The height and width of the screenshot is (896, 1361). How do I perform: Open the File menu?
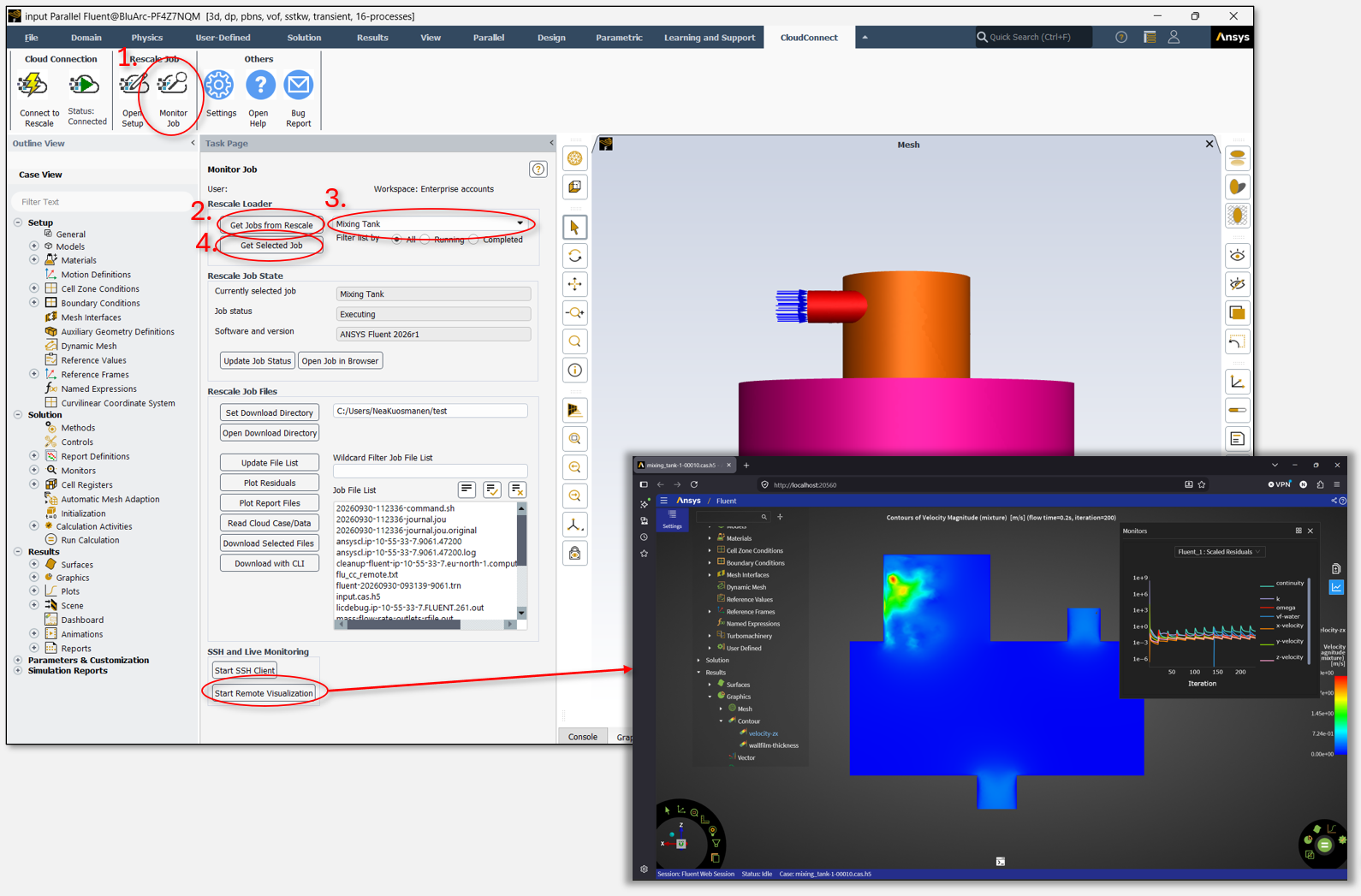point(32,38)
